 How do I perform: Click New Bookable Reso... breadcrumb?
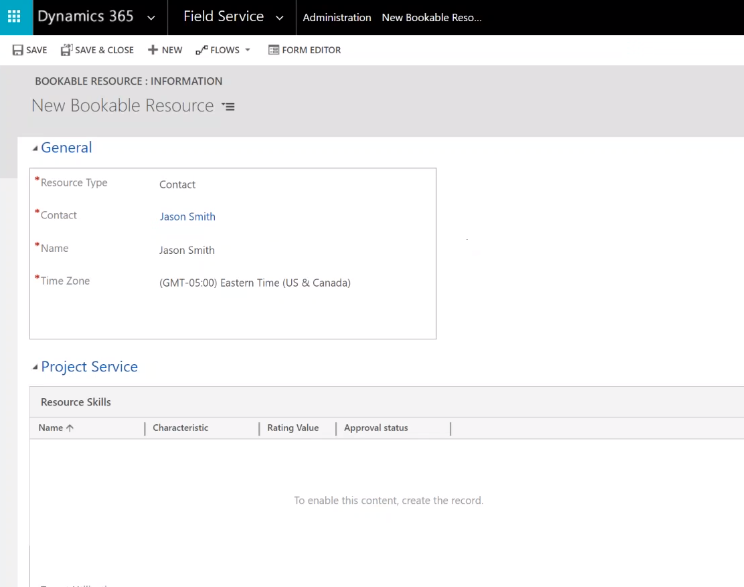pyautogui.click(x=431, y=18)
